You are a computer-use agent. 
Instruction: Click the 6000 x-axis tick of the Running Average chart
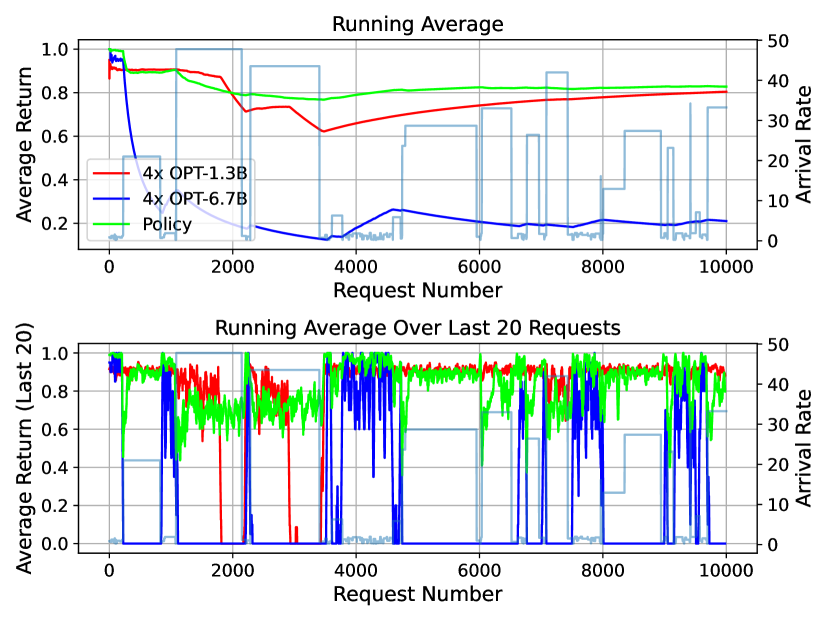(x=479, y=266)
